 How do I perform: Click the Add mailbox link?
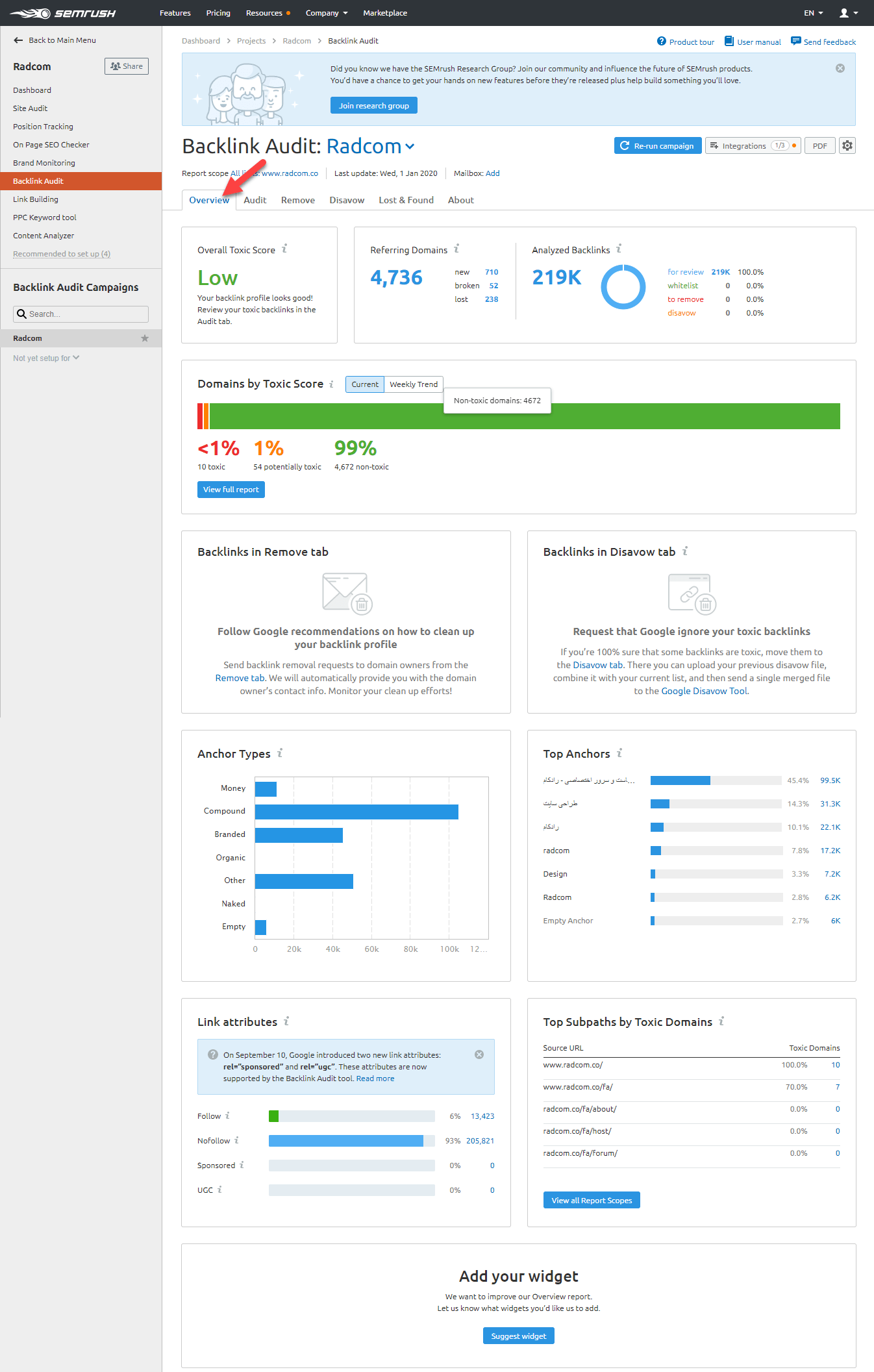click(x=493, y=173)
